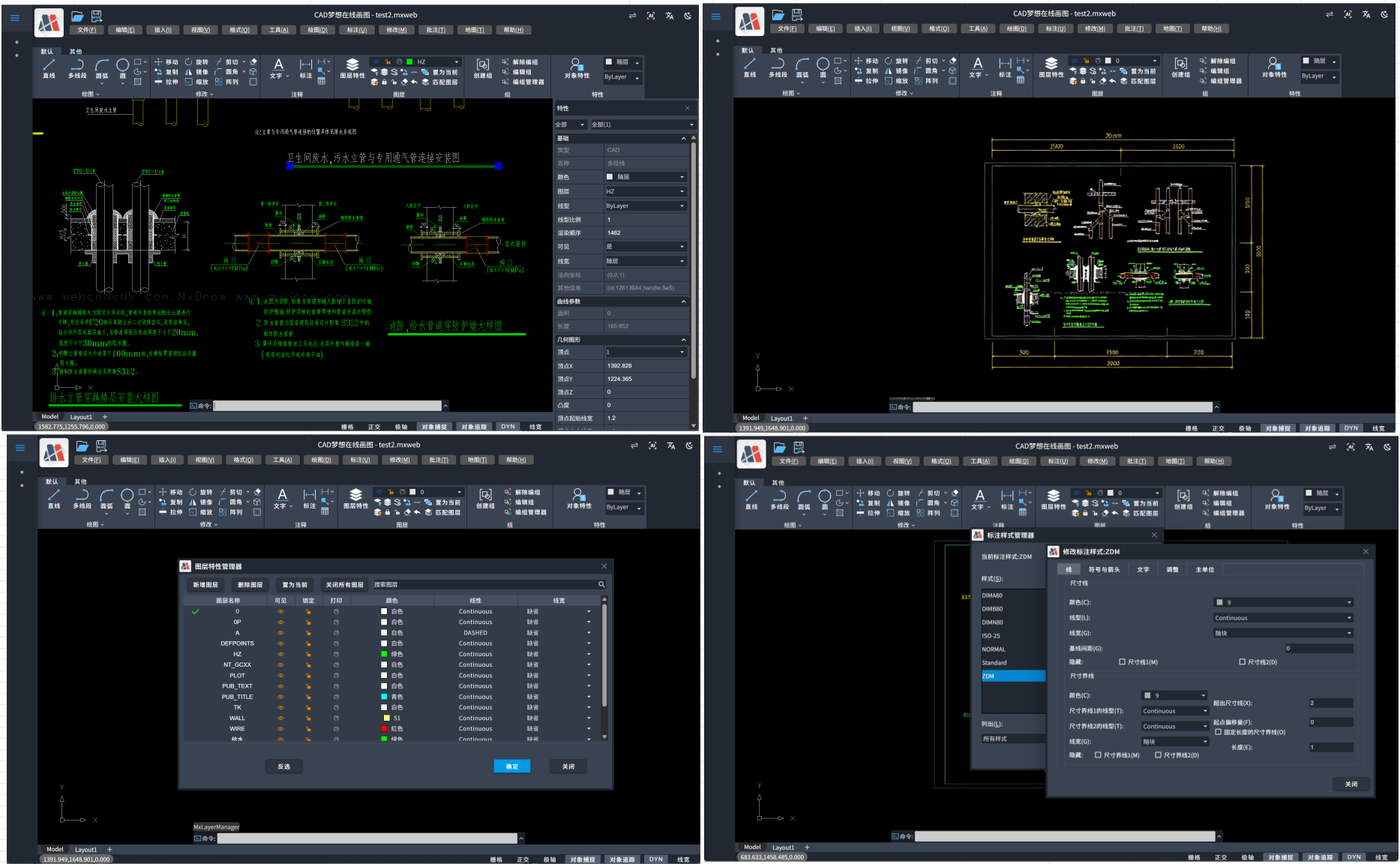Click the lock icon for the 0P layer
This screenshot has height=864, width=1400.
tap(308, 622)
